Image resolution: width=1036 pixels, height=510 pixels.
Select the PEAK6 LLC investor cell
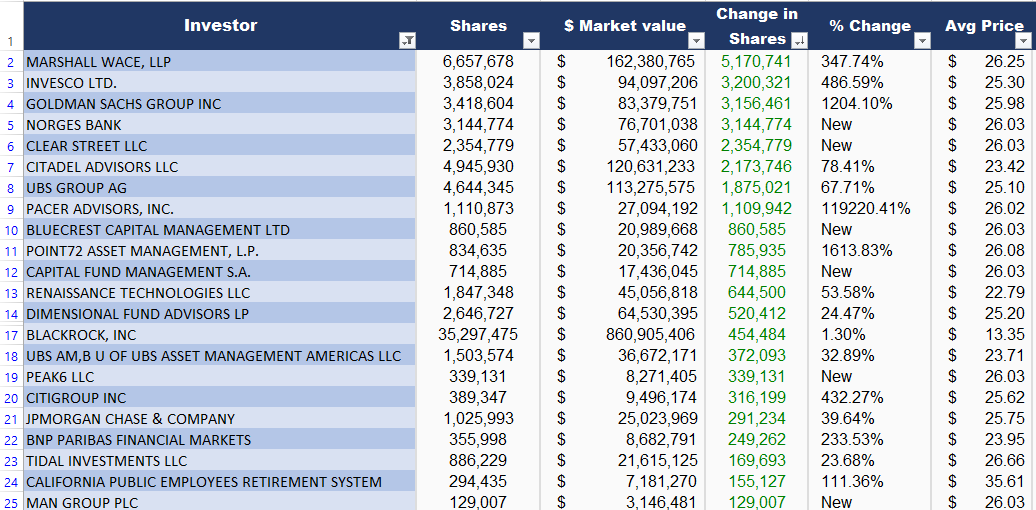click(220, 377)
